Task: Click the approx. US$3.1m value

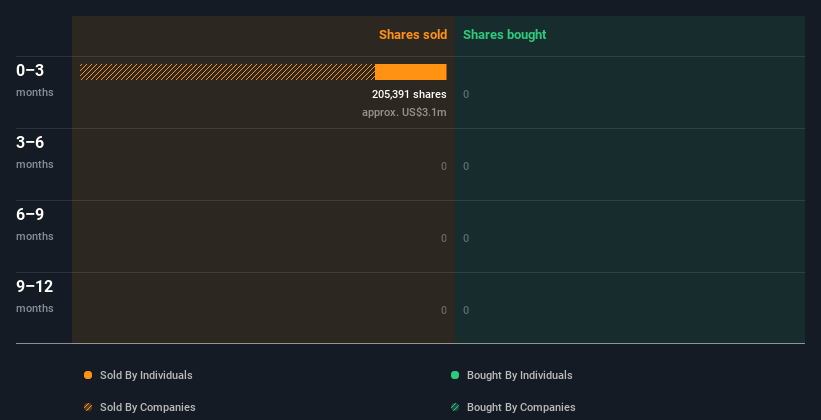Action: [404, 112]
